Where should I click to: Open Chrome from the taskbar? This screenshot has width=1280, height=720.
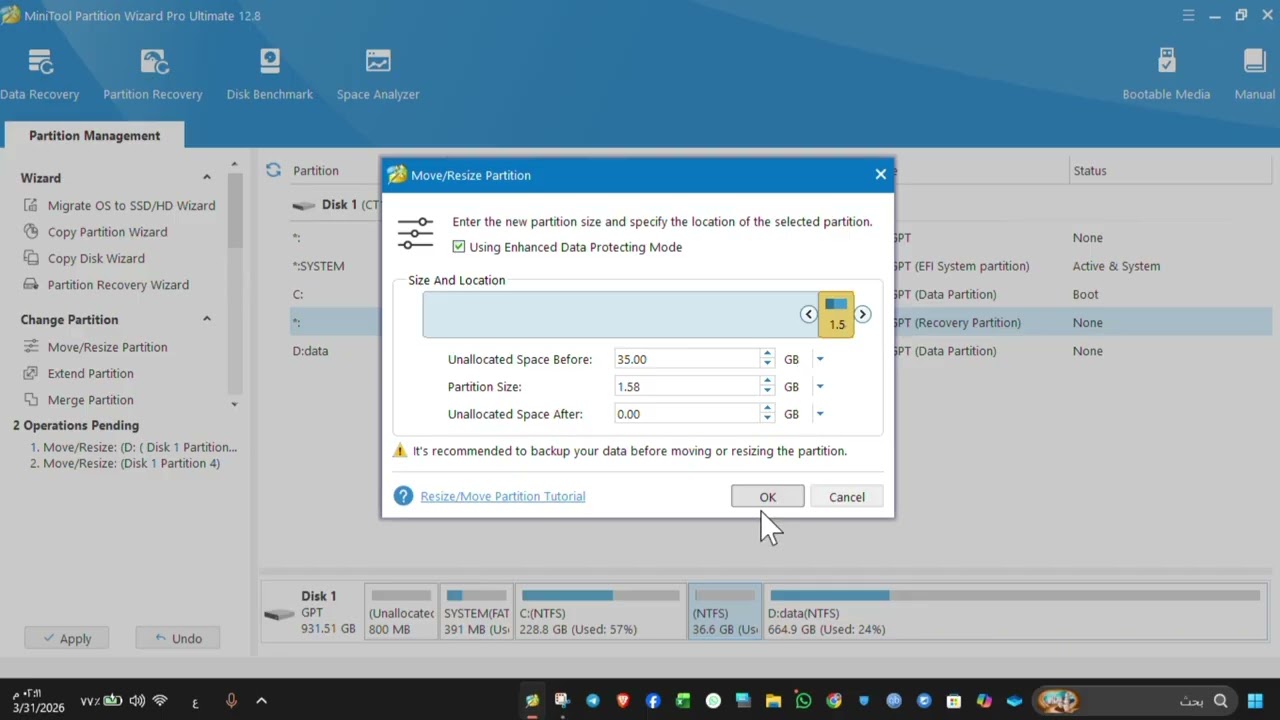[x=834, y=701]
